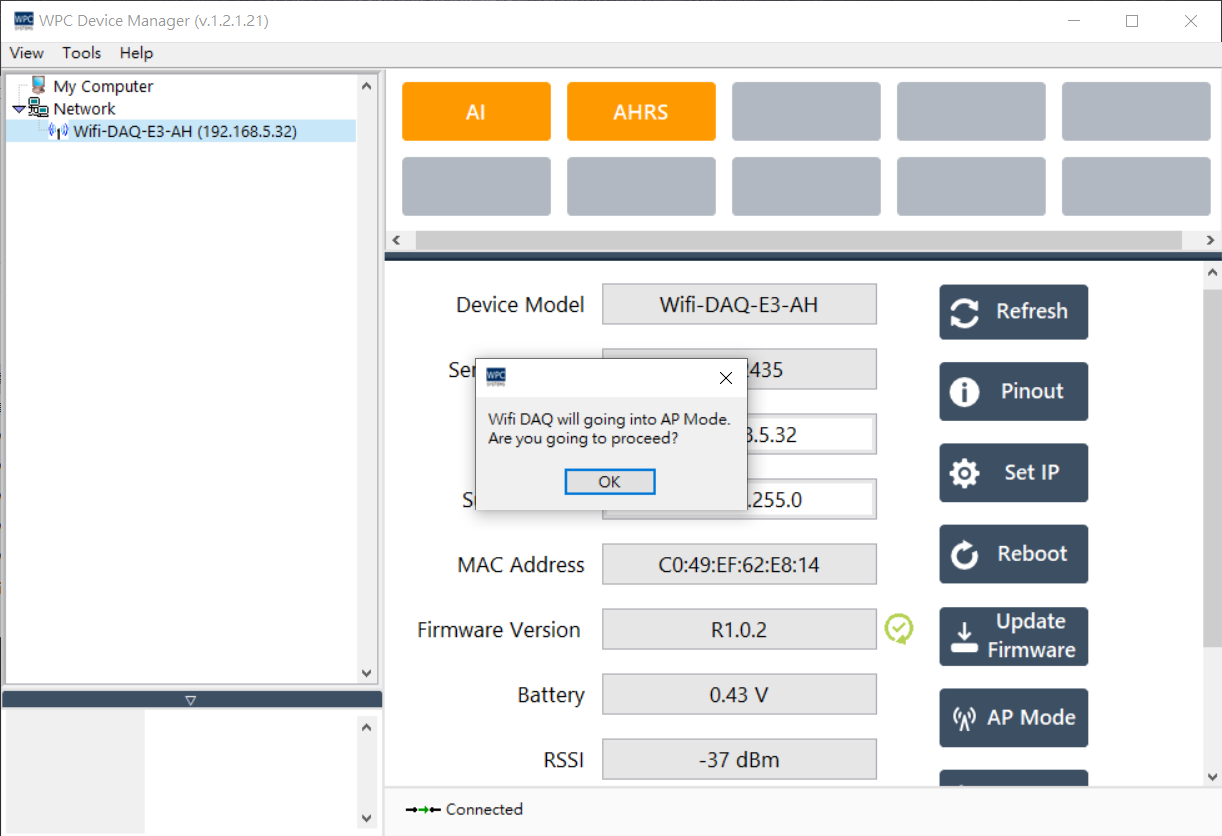Screen dimensions: 1222x836
Task: Click the green firmware check icon
Action: [x=899, y=629]
